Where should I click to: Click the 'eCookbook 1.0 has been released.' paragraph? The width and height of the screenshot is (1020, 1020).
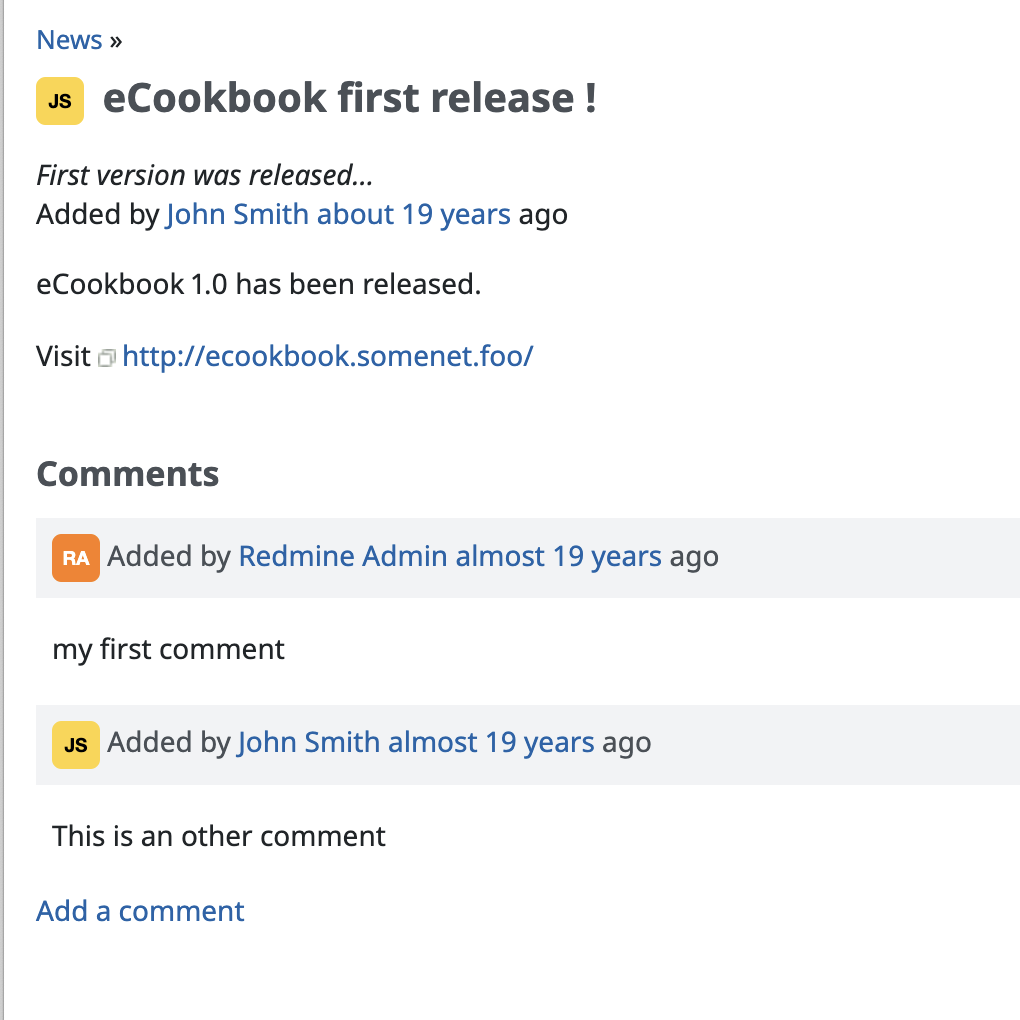coord(258,285)
